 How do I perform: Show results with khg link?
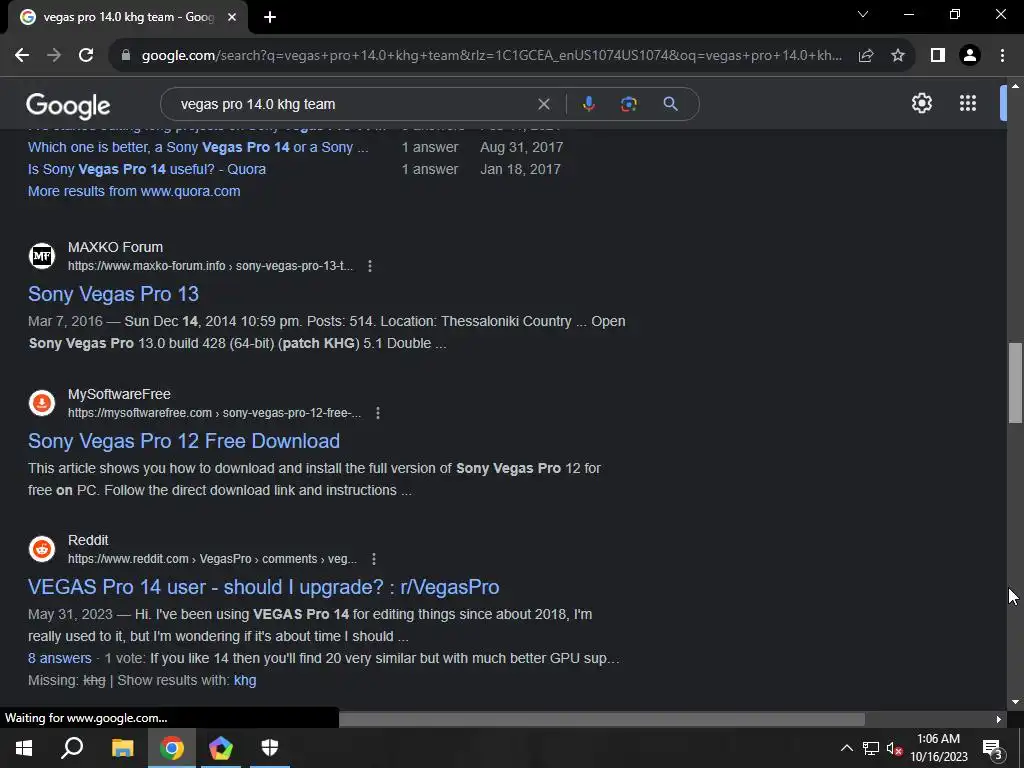coord(245,680)
